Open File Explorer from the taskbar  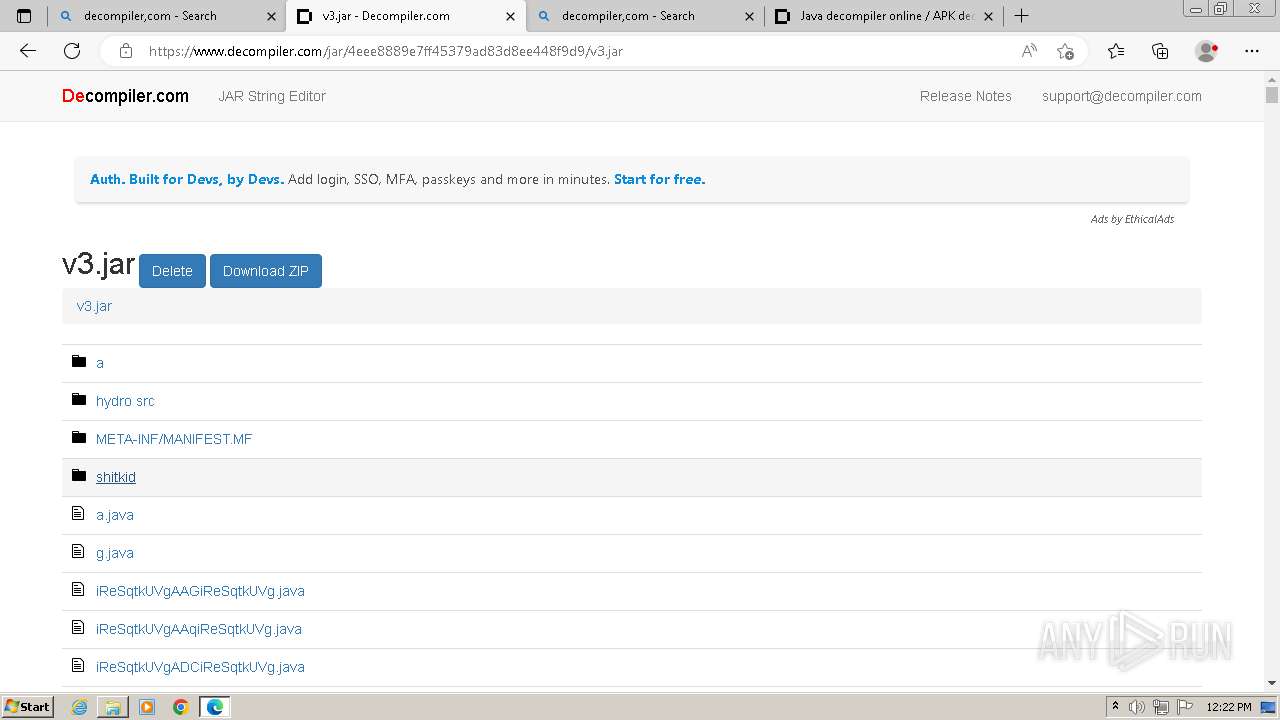(113, 707)
